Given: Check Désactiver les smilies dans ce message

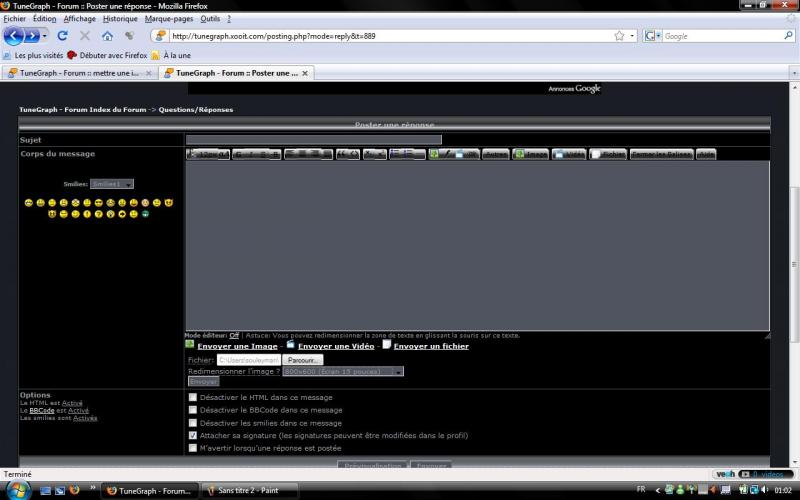Looking at the screenshot, I should [x=192, y=422].
